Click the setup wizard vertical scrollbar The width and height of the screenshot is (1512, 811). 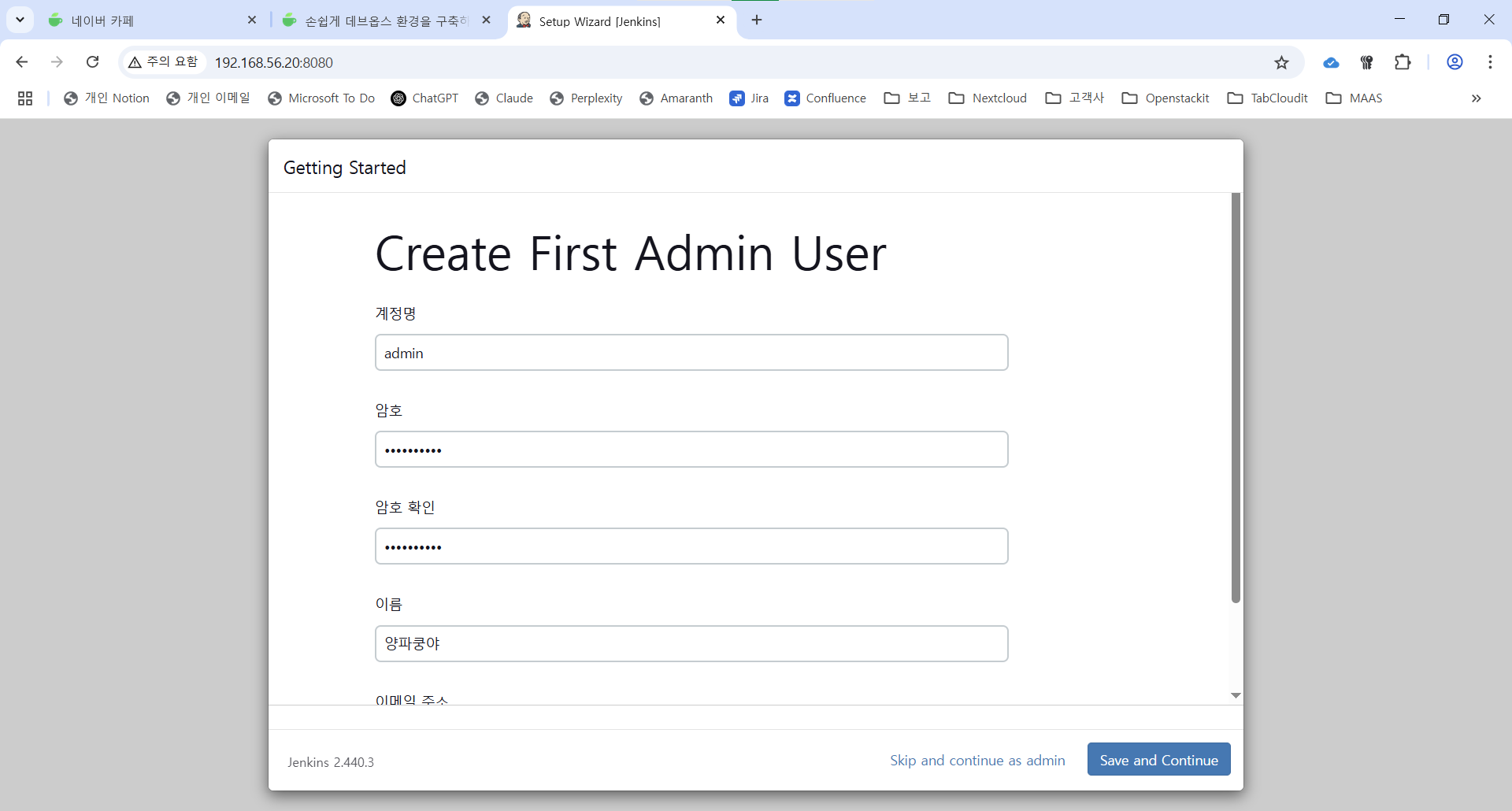[x=1236, y=398]
